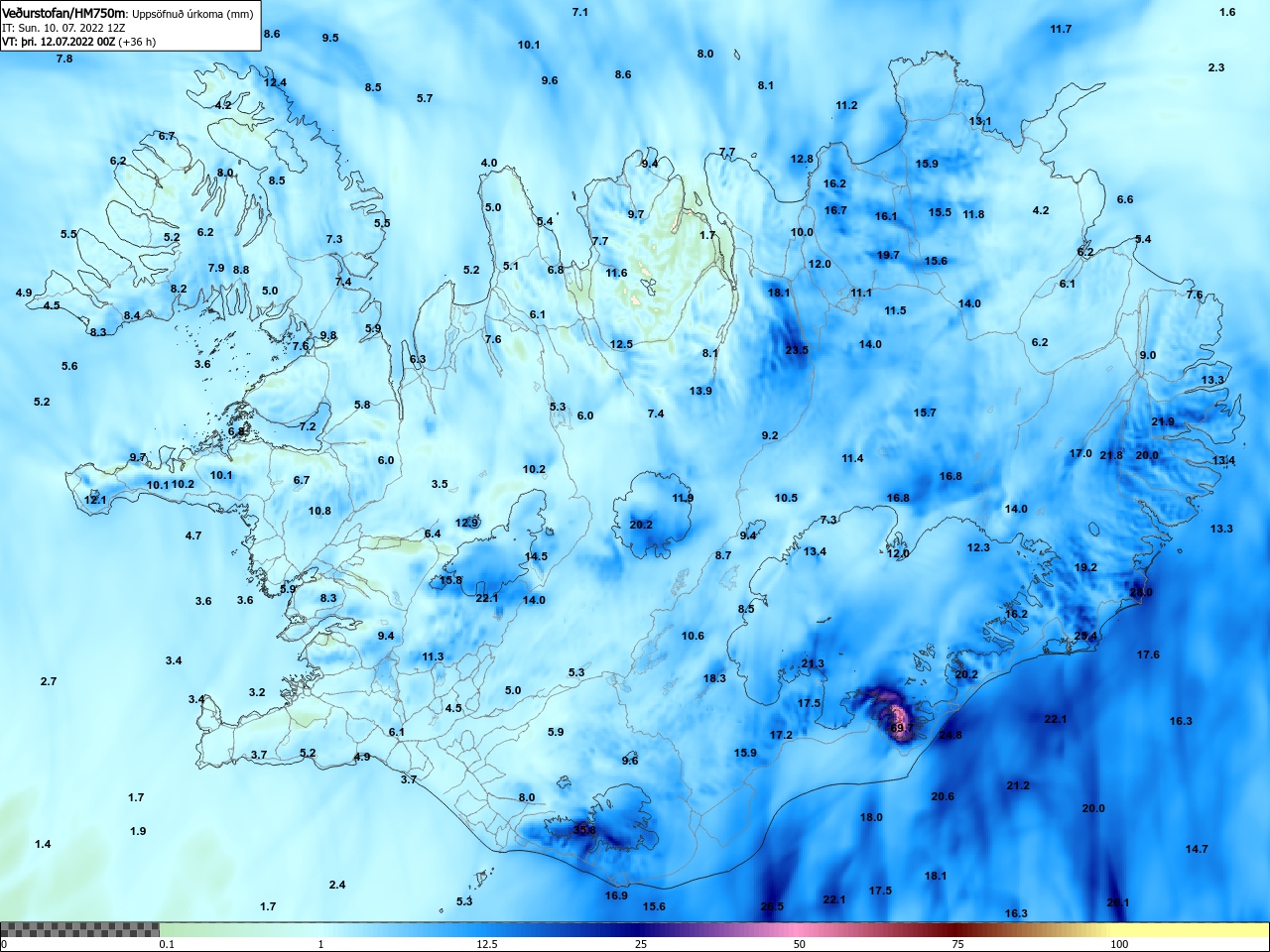Select the 'IT: Sun. 10. 07. 2022 12Z' line
The height and width of the screenshot is (952, 1270).
pos(63,28)
